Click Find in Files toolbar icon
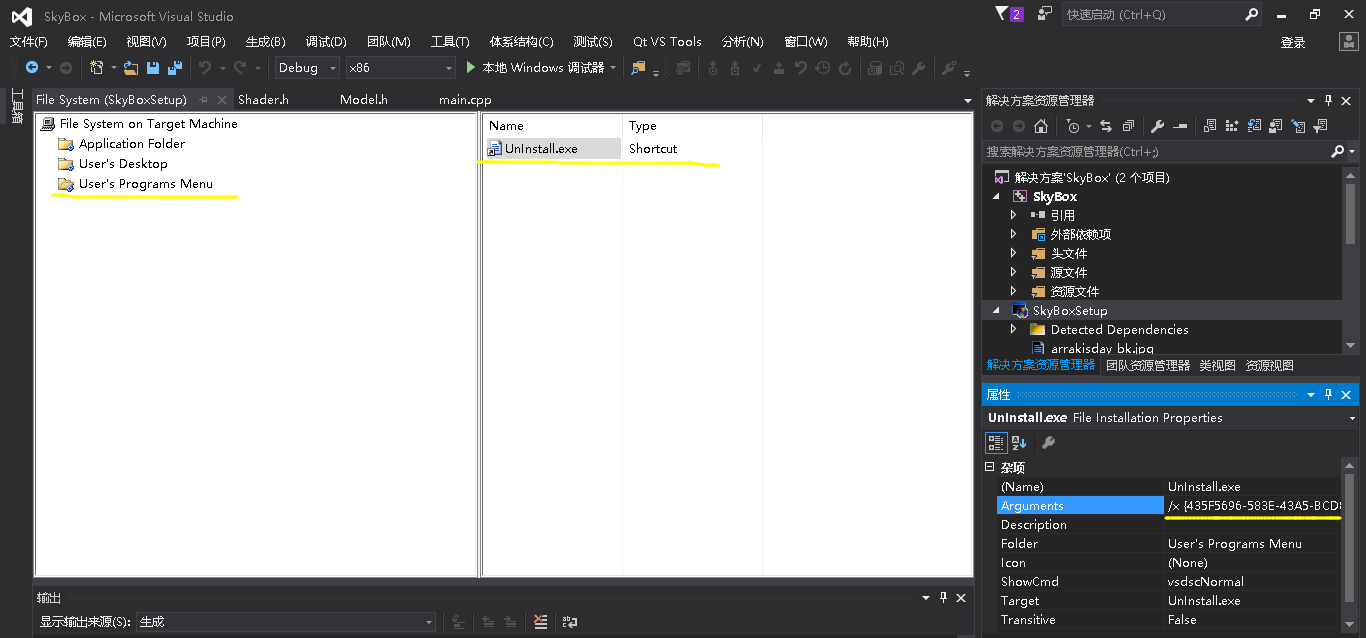1366x638 pixels. click(x=638, y=68)
